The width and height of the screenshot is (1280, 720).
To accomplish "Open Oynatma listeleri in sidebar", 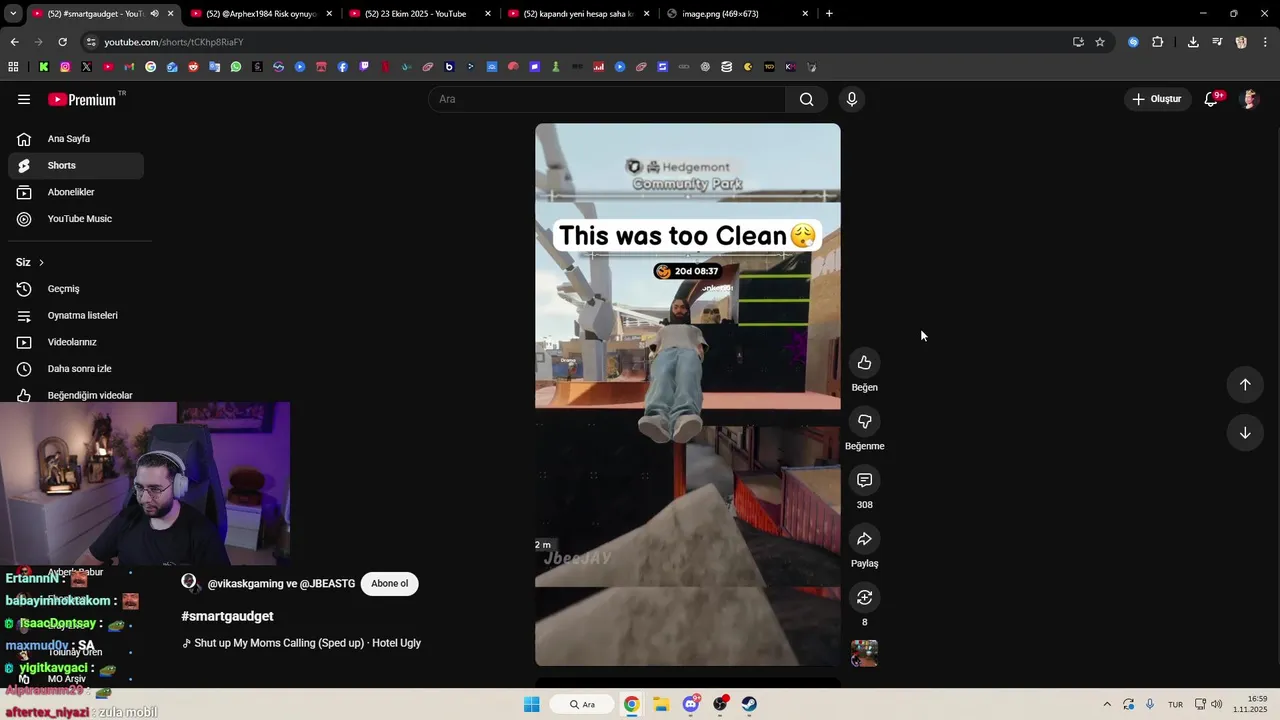I will [x=76, y=316].
